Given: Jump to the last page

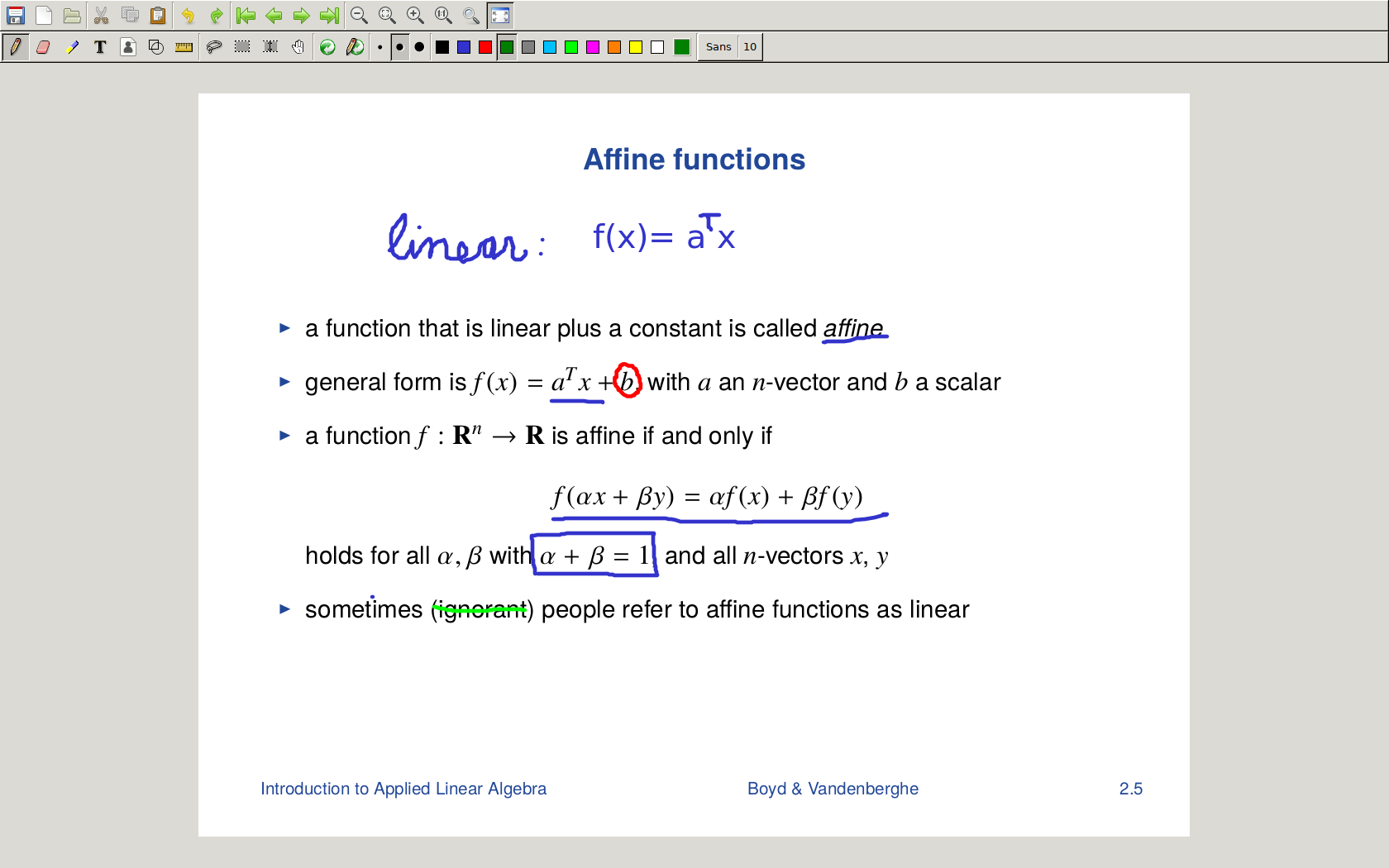Looking at the screenshot, I should (328, 16).
